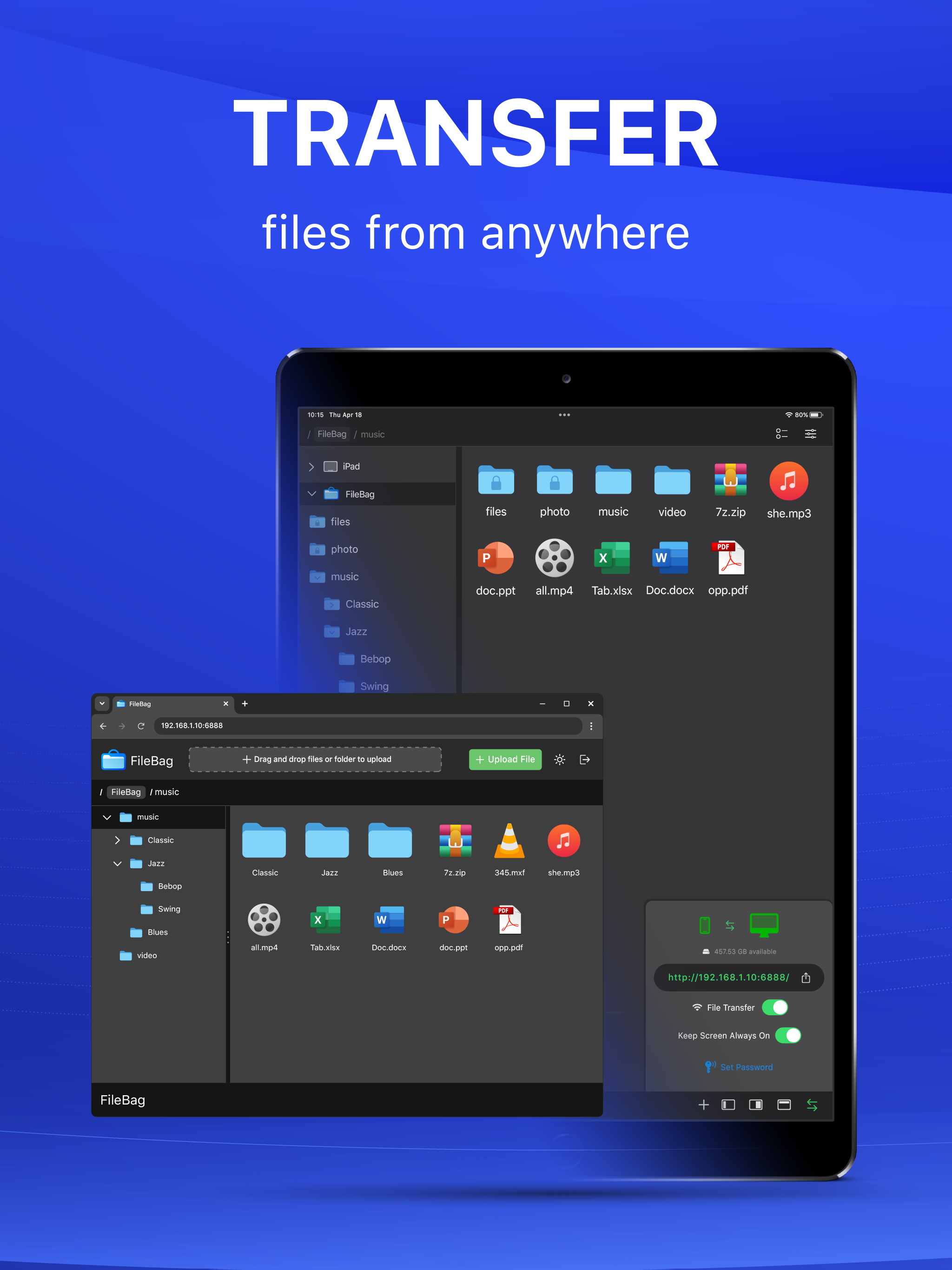Open the http://192.168.1.10:6888/ link

point(728,977)
